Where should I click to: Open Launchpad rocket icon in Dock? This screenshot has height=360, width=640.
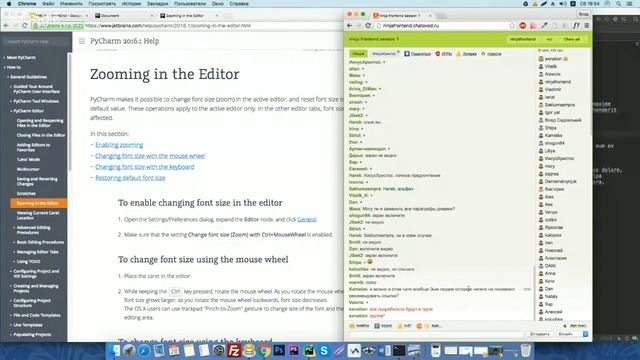pyautogui.click(x=129, y=351)
